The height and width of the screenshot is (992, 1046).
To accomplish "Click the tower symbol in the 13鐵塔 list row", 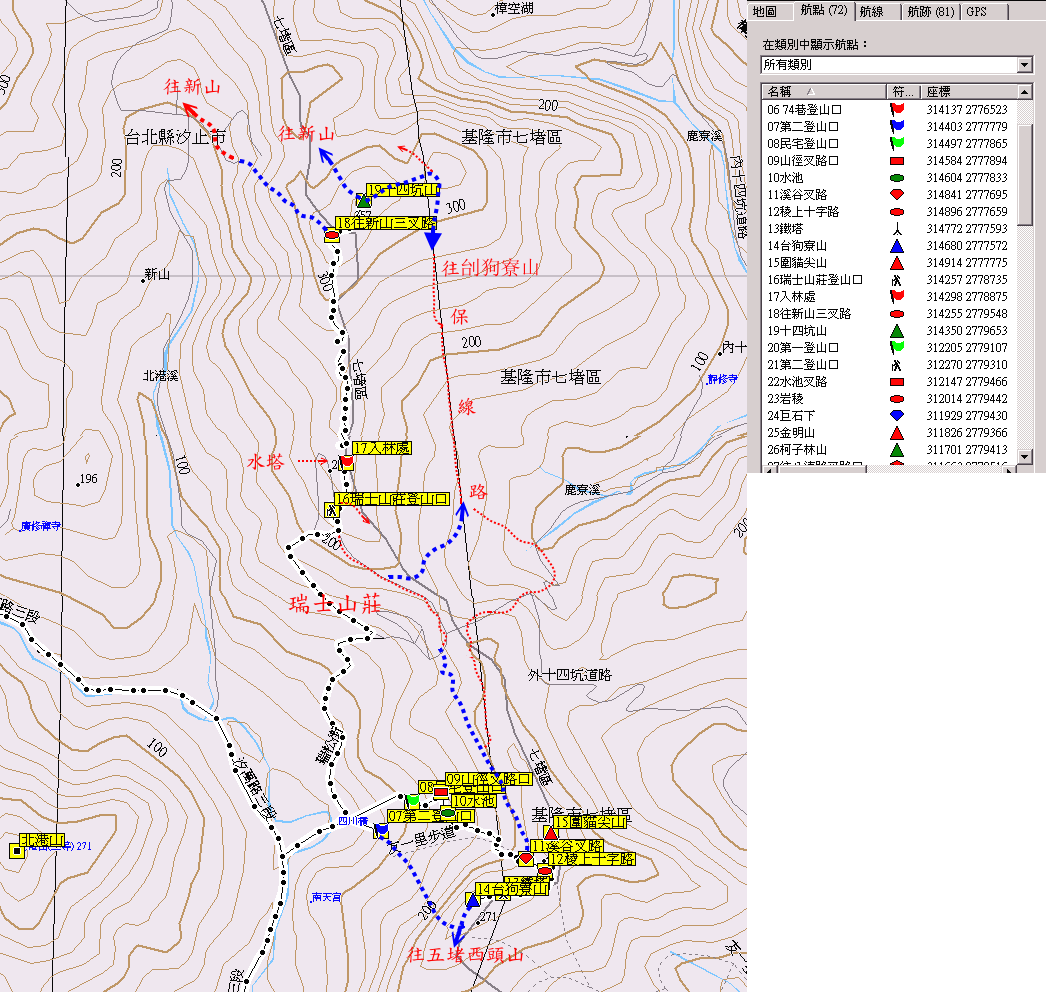I will pos(897,228).
